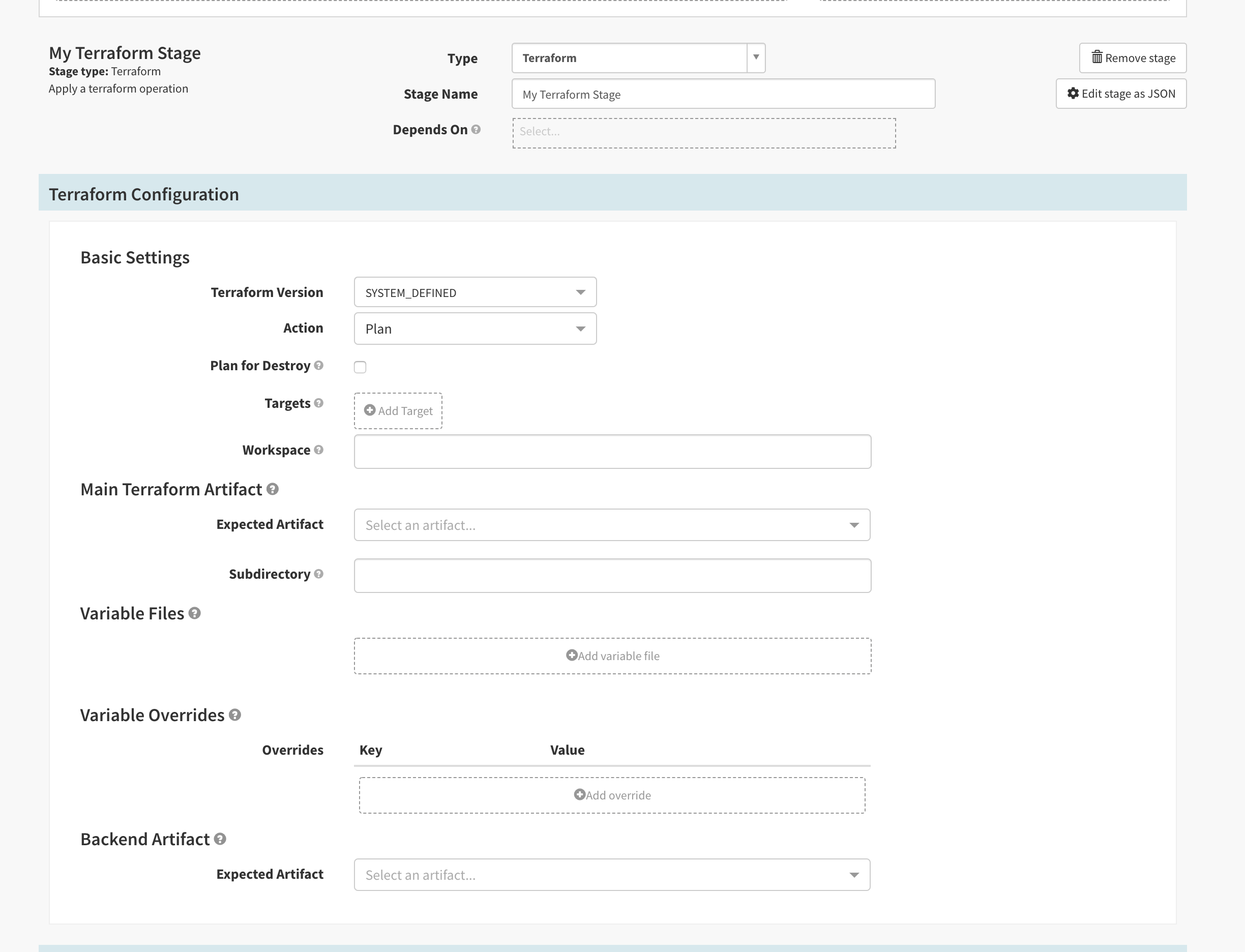Click help icon next to Variable Overrides

pyautogui.click(x=235, y=715)
